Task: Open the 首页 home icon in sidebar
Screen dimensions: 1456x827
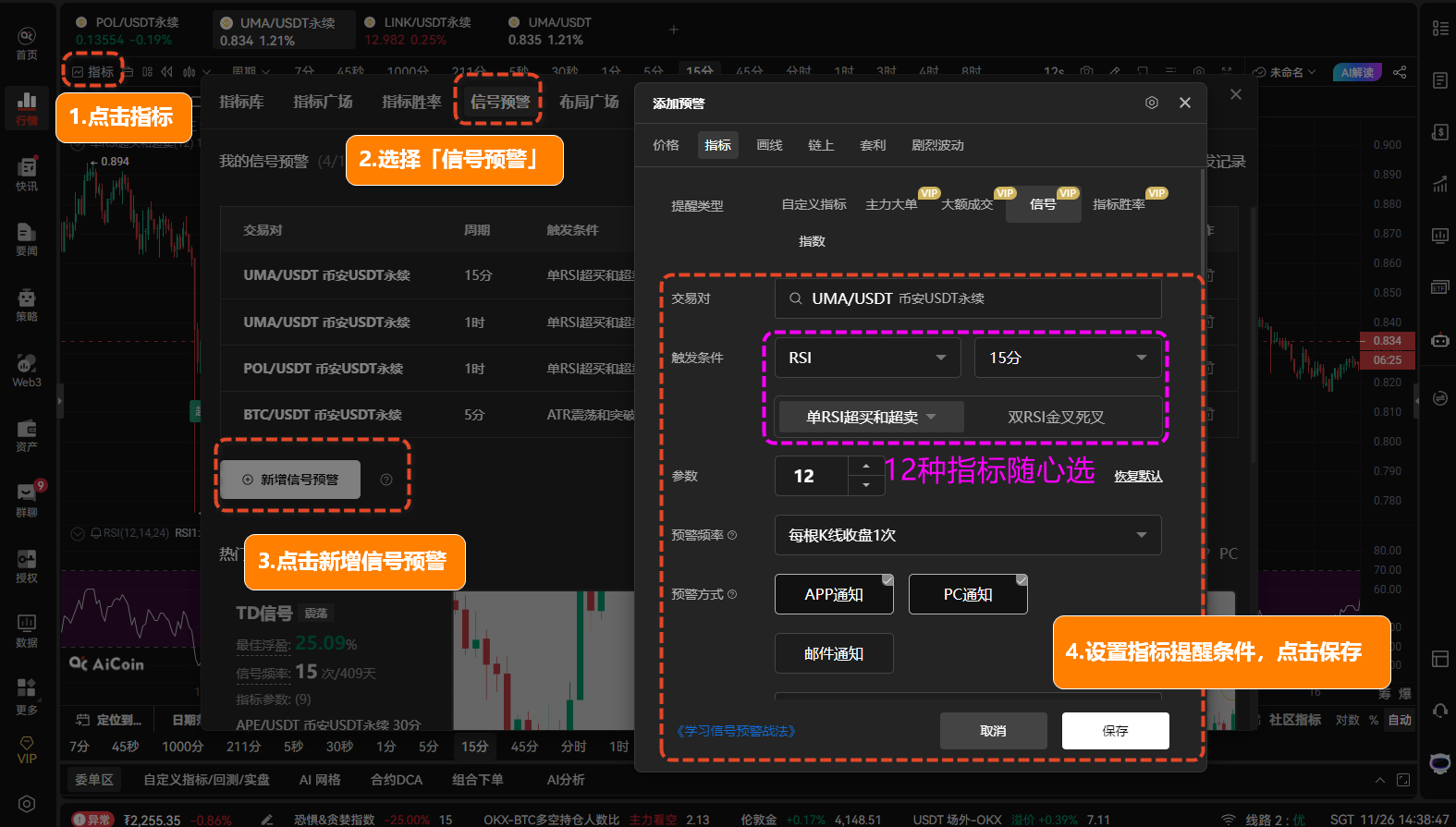Action: click(x=27, y=43)
